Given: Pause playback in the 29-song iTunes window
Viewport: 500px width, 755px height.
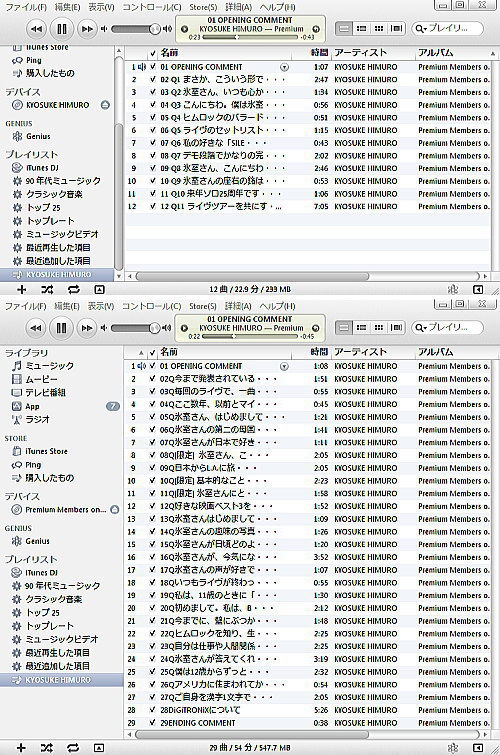Looking at the screenshot, I should (61, 328).
